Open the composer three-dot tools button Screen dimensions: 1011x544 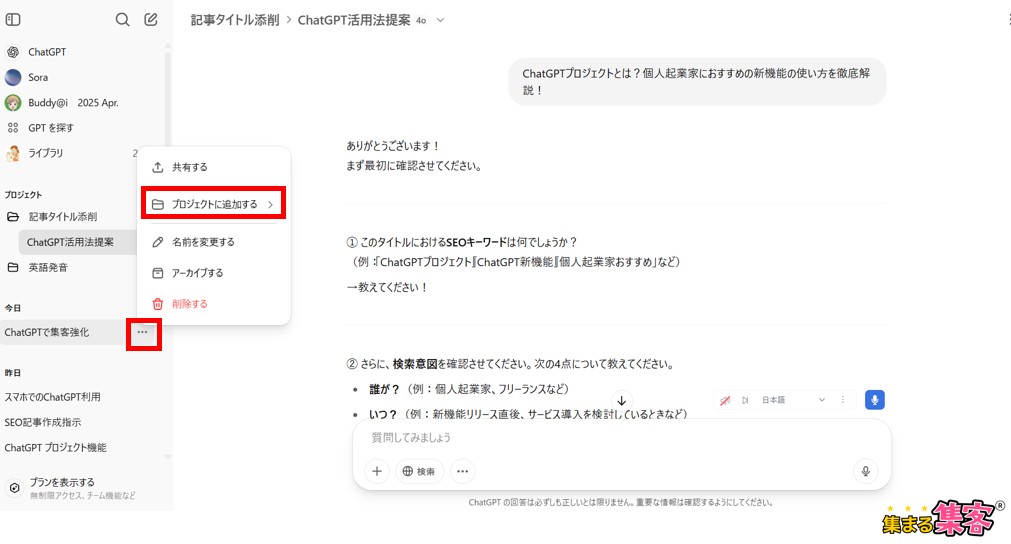[x=462, y=471]
